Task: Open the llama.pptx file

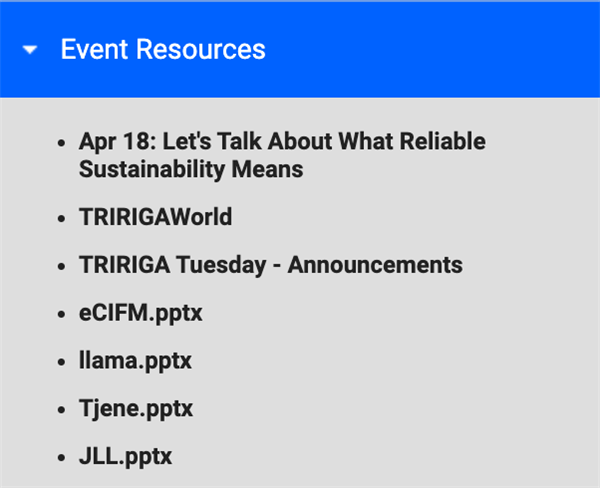Action: pos(135,361)
